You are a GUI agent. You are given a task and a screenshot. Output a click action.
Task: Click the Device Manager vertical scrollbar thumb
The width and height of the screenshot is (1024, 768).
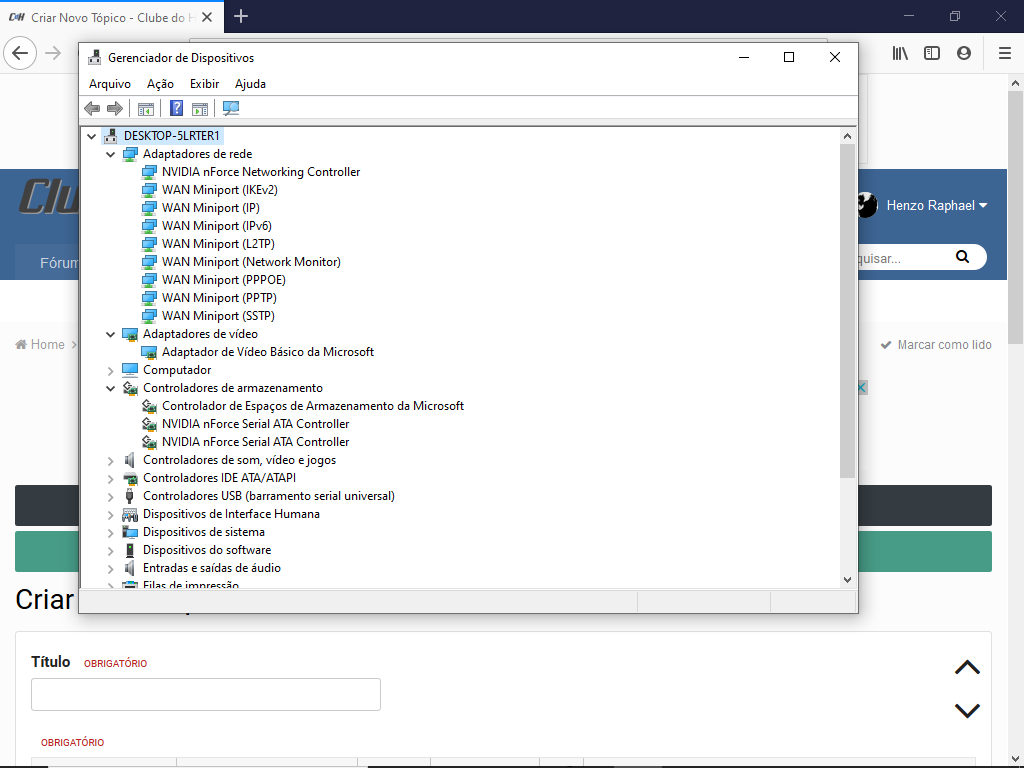point(847,311)
